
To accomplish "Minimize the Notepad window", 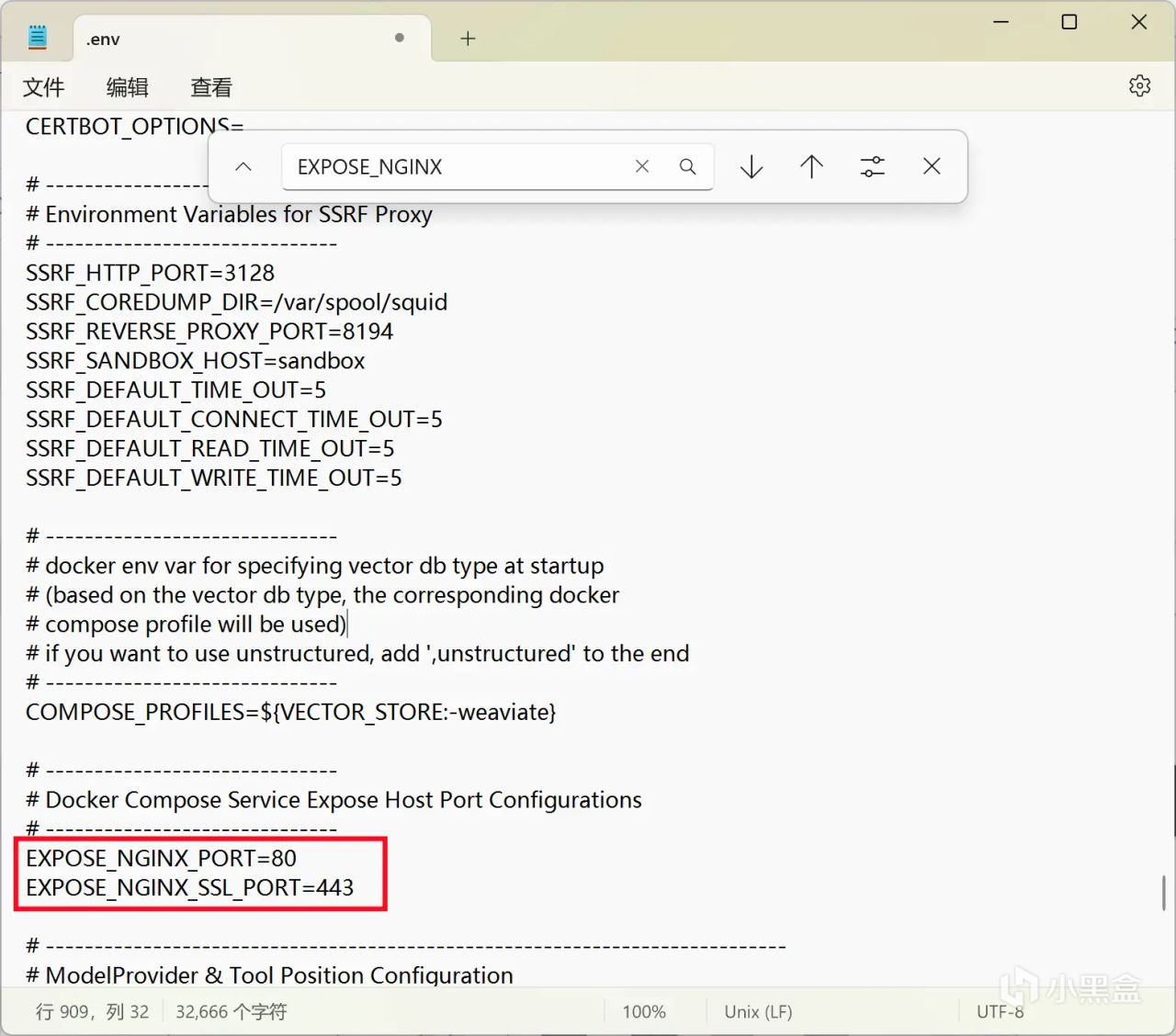I will coord(1001,22).
